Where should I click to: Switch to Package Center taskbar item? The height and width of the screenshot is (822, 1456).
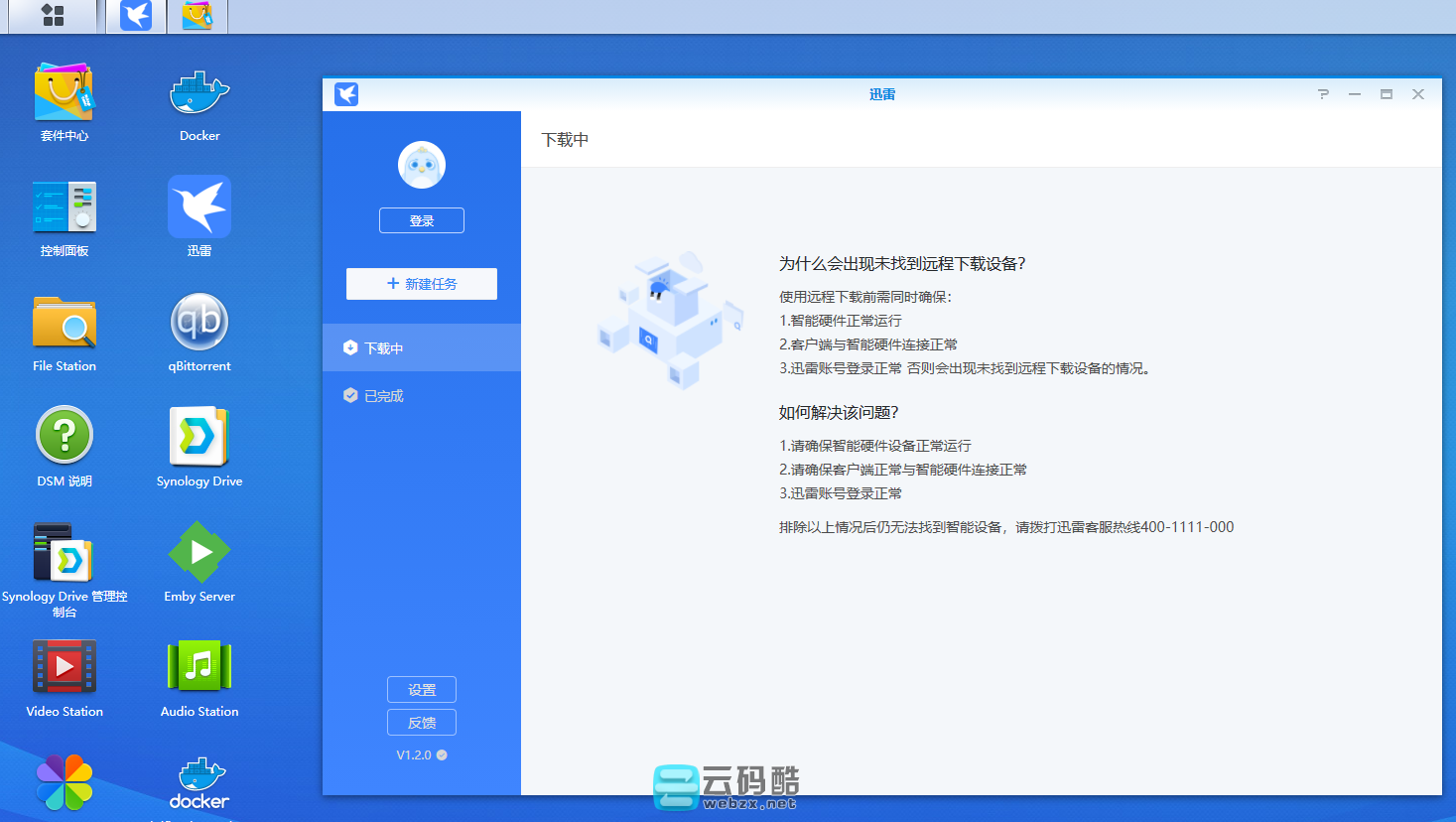(198, 16)
